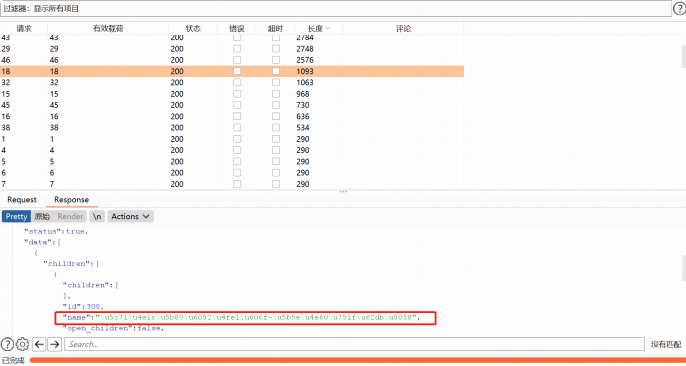The image size is (686, 366).
Task: Click the "open_children":false line
Action: click(x=114, y=328)
